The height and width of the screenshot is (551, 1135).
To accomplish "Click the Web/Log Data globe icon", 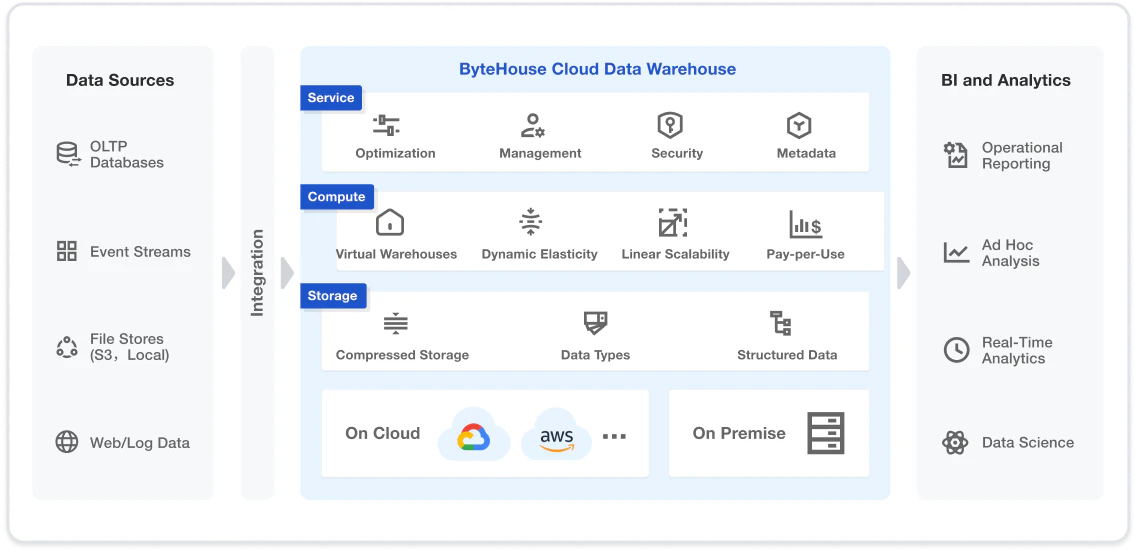I will (x=67, y=442).
